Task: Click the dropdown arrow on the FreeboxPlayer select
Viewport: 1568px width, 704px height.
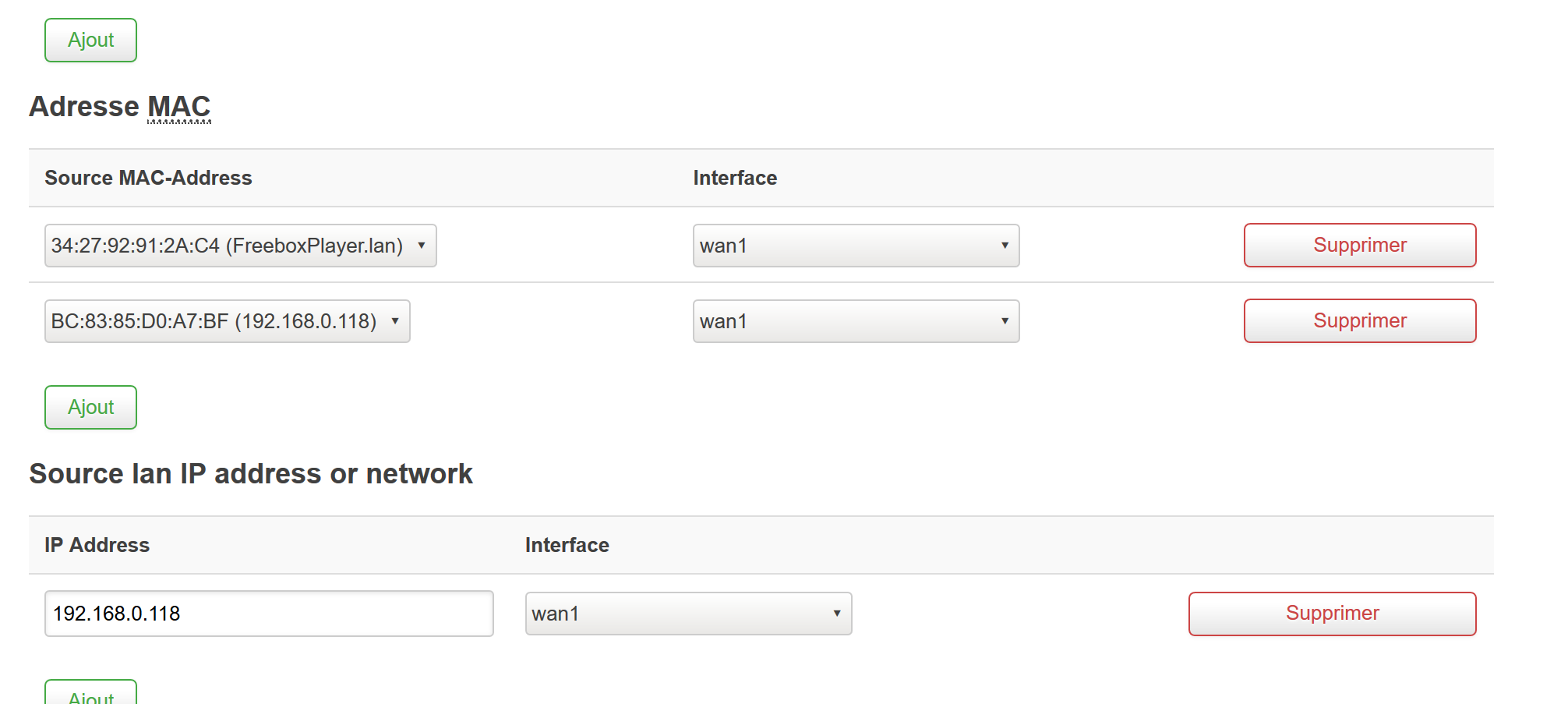Action: [x=422, y=245]
